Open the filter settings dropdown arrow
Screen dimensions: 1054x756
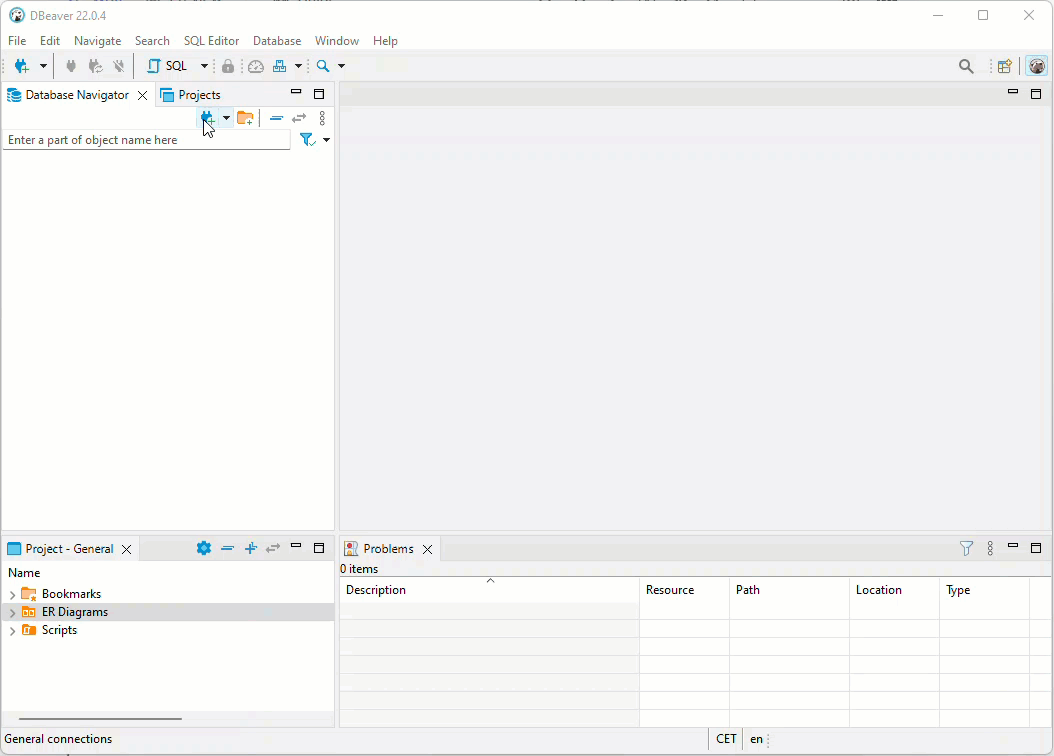(327, 140)
